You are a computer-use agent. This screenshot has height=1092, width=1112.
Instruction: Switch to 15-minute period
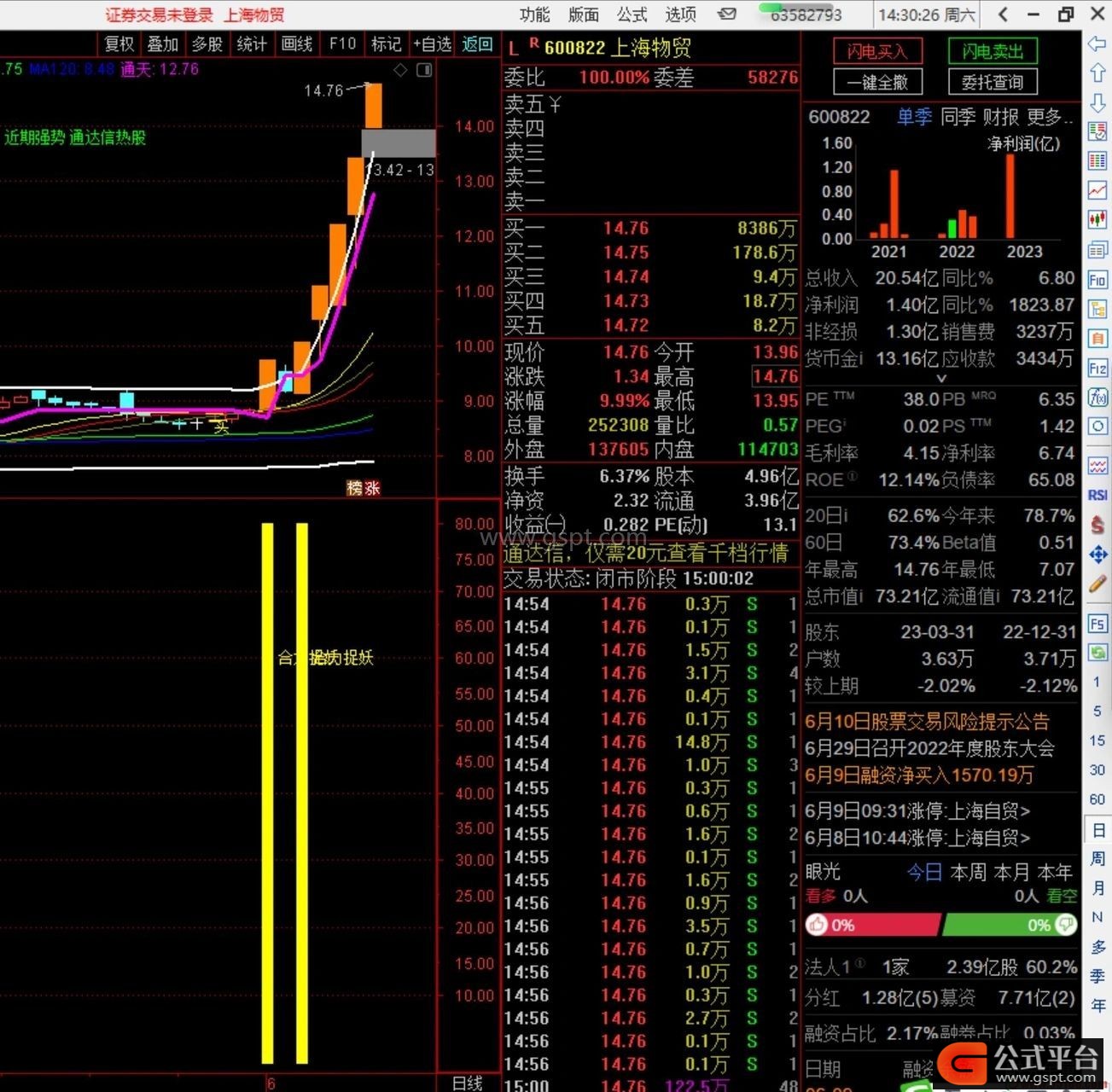[1097, 741]
